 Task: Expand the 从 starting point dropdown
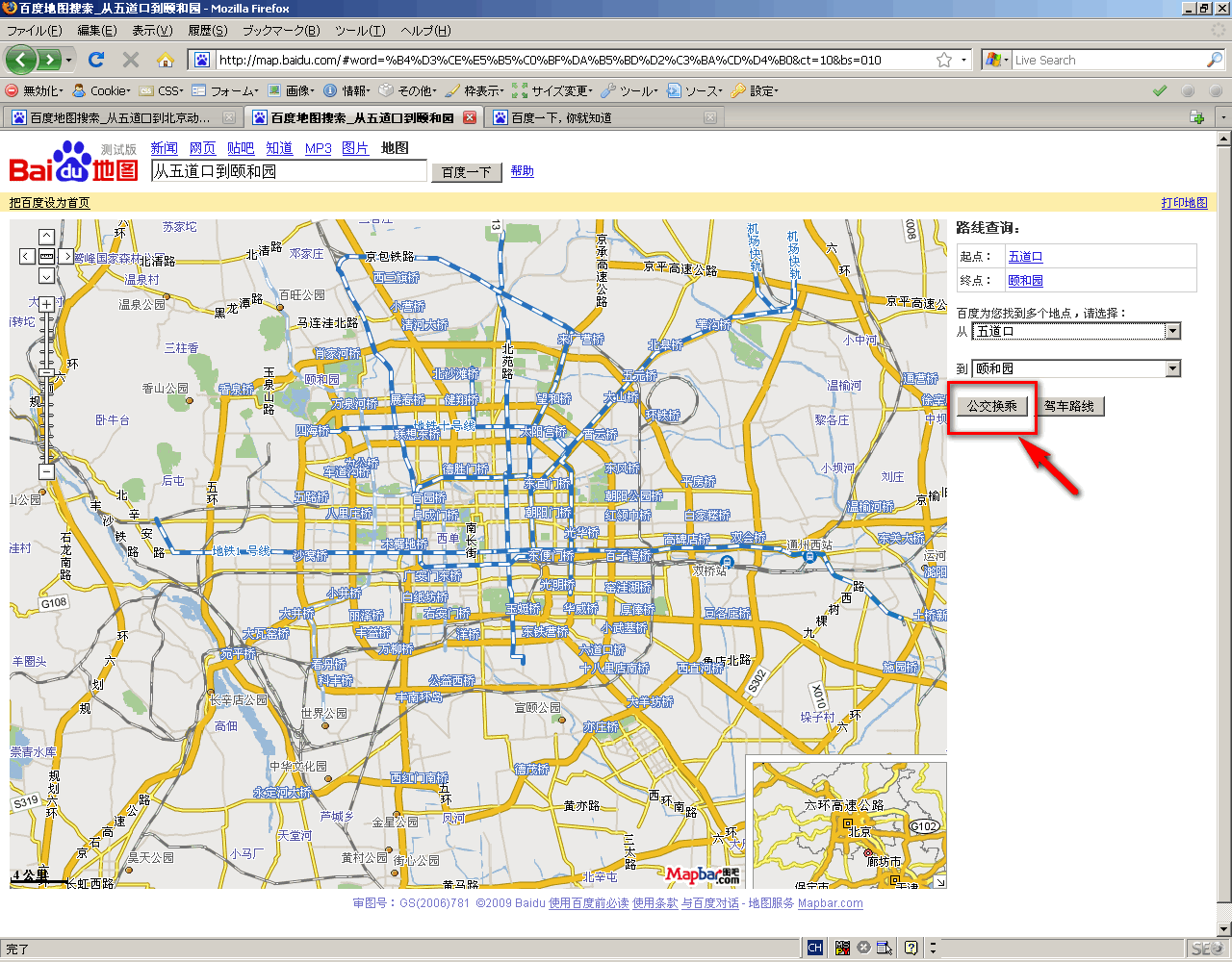[1172, 331]
